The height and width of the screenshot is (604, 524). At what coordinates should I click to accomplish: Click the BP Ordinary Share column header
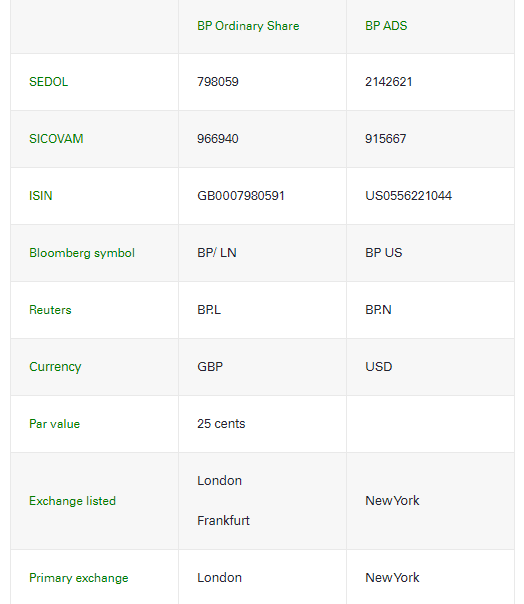pos(248,26)
